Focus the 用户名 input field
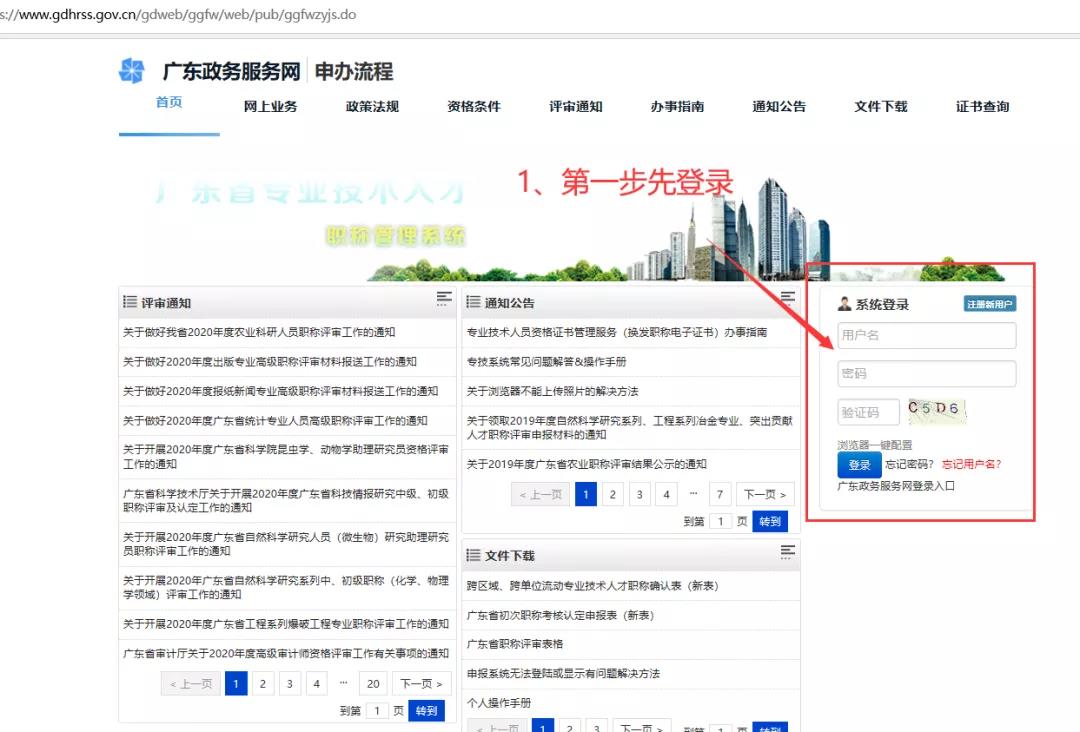 pyautogui.click(x=926, y=335)
